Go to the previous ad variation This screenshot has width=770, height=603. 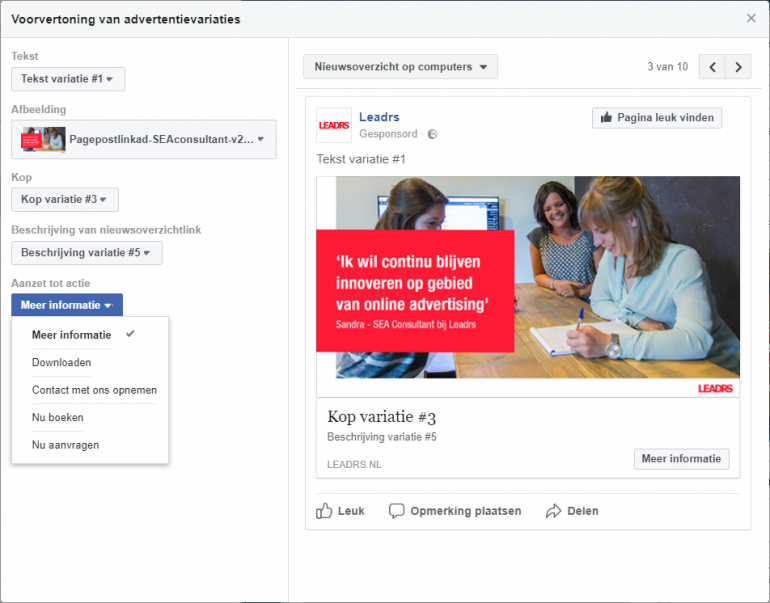pyautogui.click(x=713, y=67)
